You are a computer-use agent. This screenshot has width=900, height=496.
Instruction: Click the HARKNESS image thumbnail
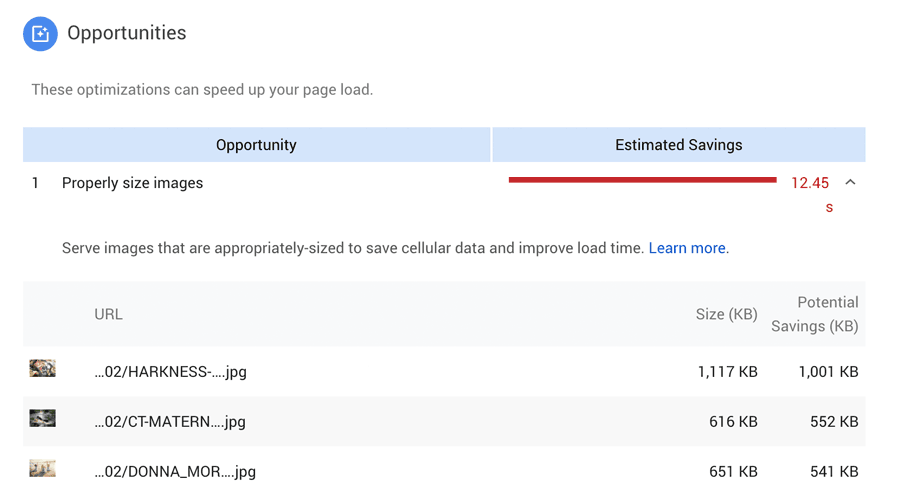coord(42,368)
